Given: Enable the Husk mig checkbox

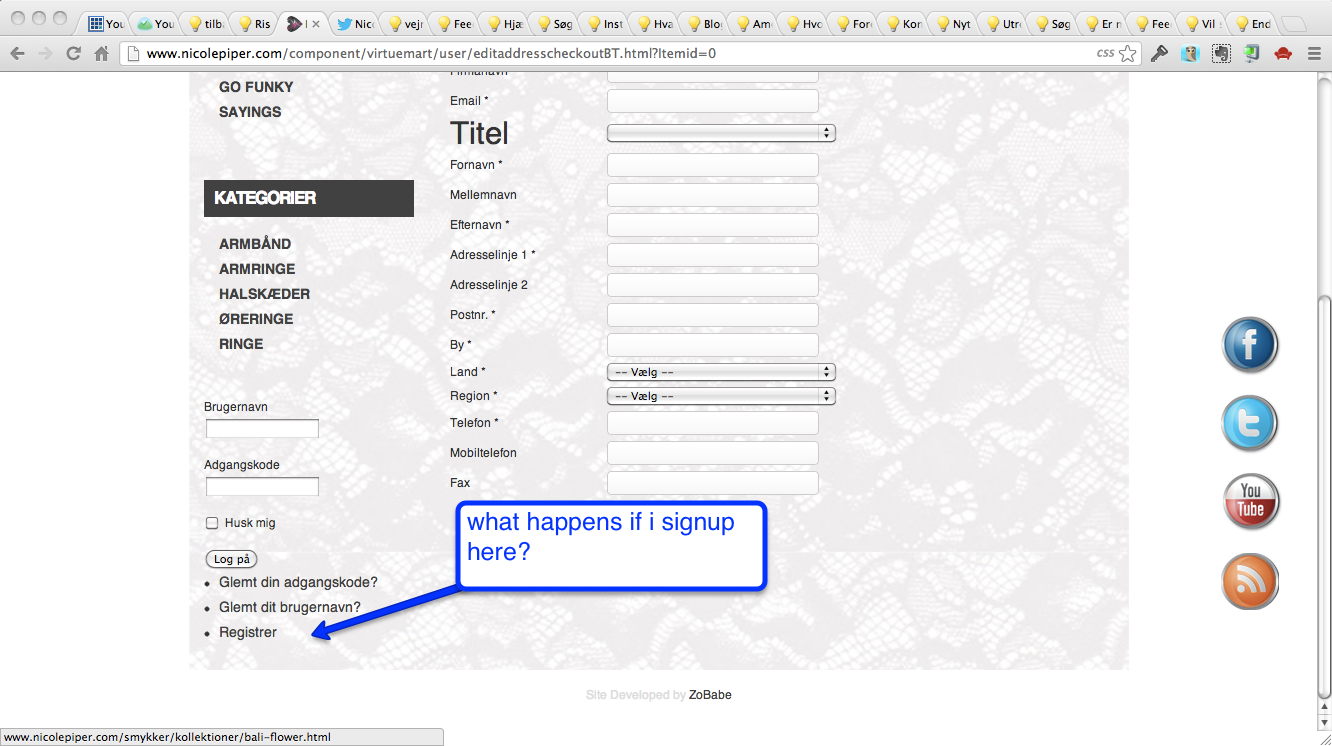Looking at the screenshot, I should pos(212,523).
